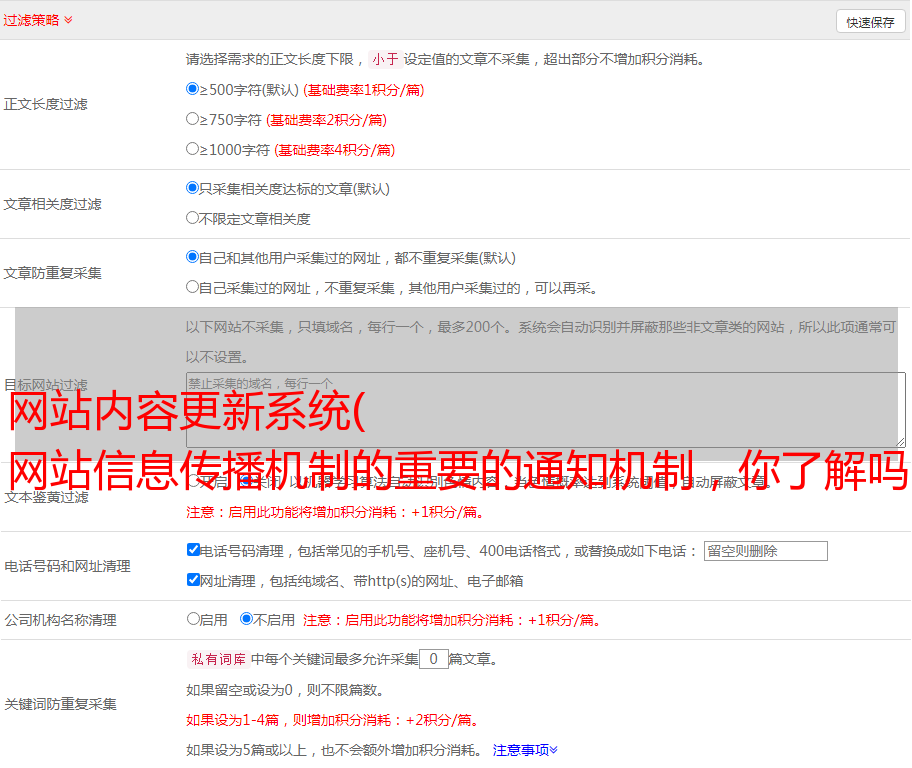912x768 pixels.
Task: Click the replacement phone 留空则删除 field
Action: coord(765,551)
